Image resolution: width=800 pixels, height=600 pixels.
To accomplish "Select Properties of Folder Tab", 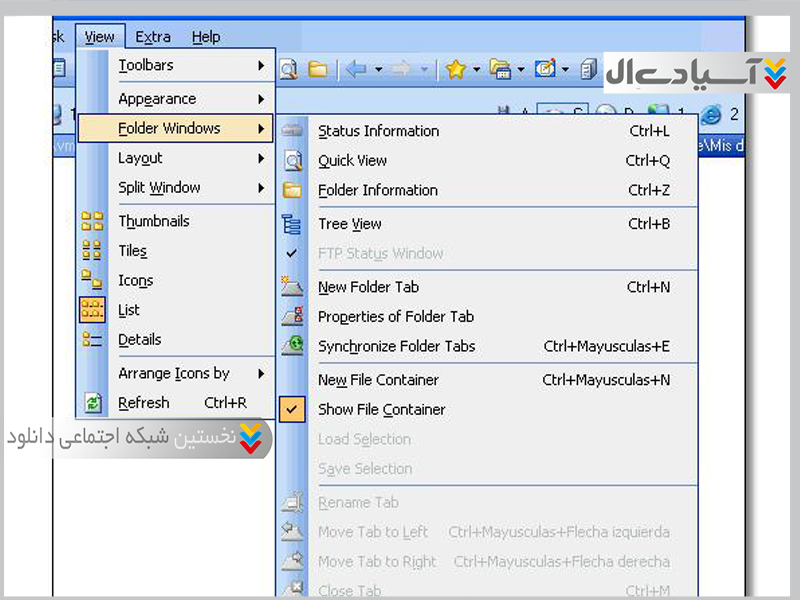I will (x=395, y=317).
